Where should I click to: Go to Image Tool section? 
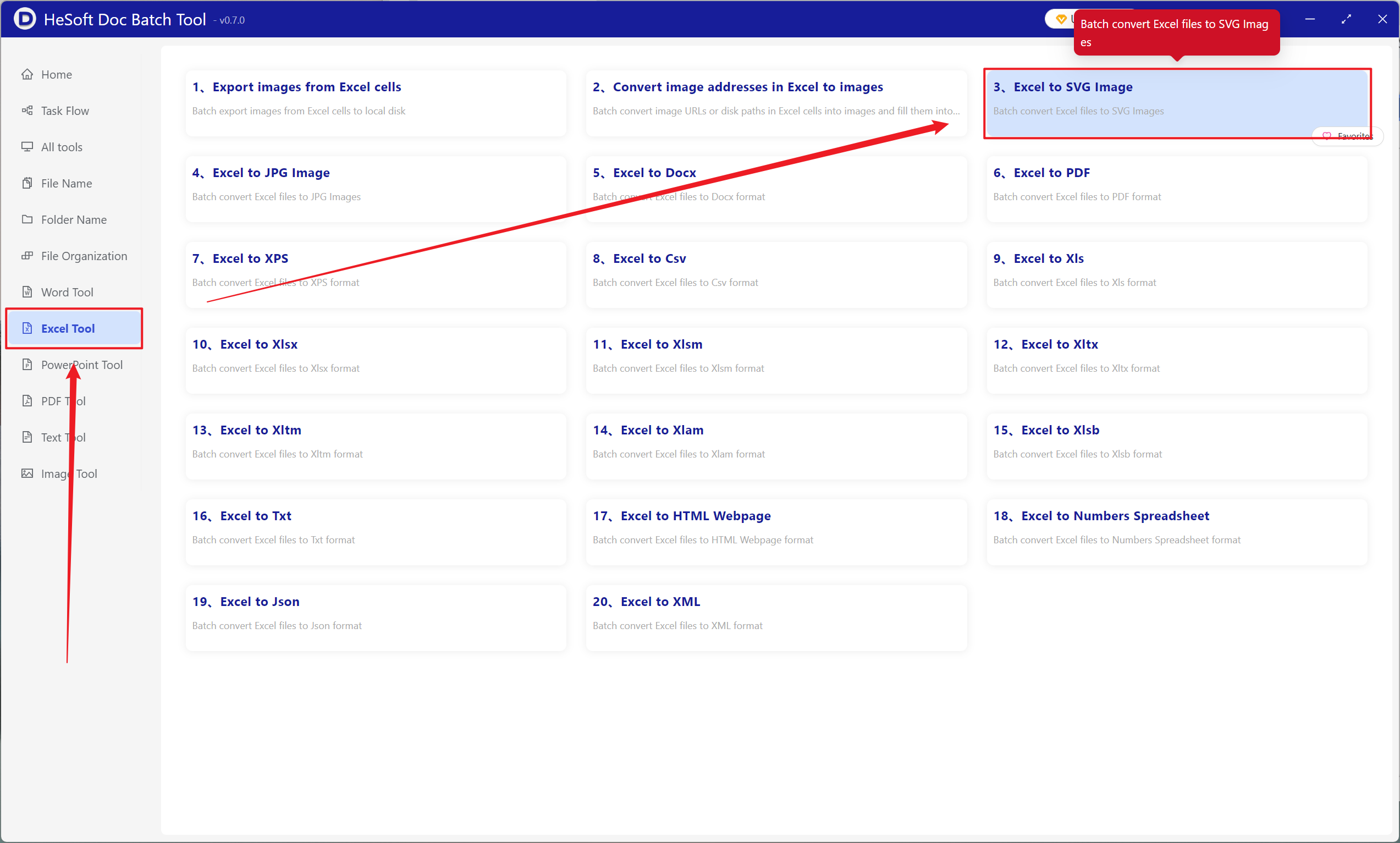point(74,474)
